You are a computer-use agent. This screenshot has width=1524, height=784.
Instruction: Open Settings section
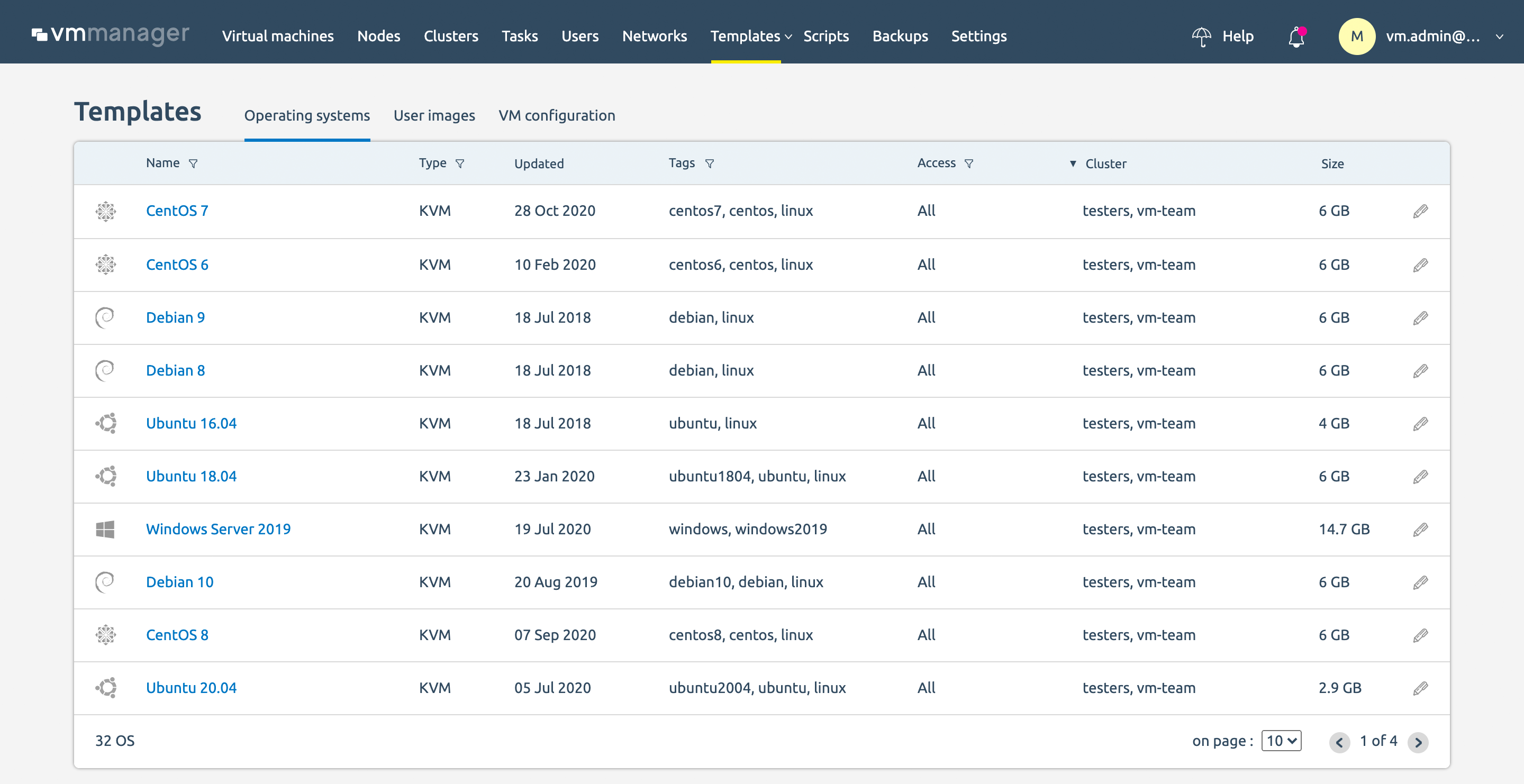[x=978, y=36]
